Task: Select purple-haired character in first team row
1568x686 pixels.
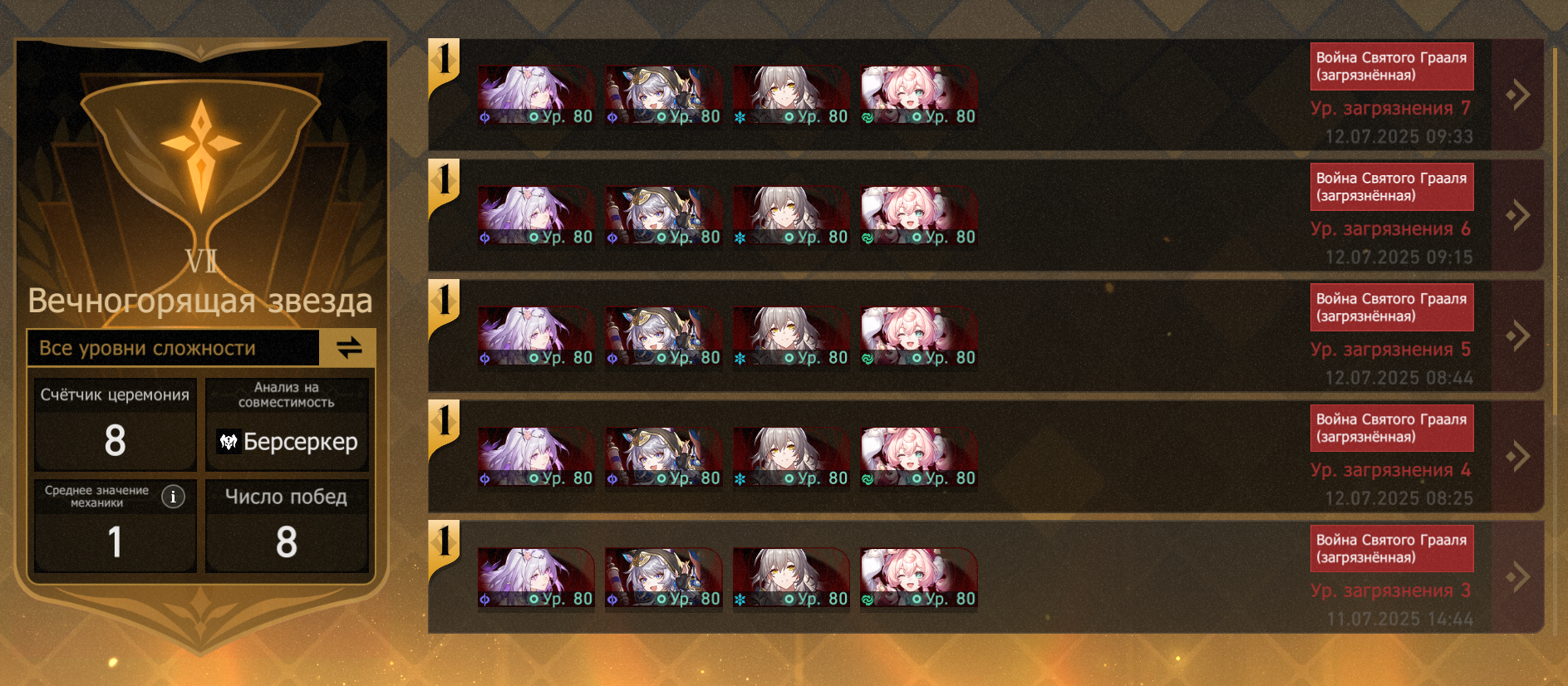Action: tap(536, 96)
